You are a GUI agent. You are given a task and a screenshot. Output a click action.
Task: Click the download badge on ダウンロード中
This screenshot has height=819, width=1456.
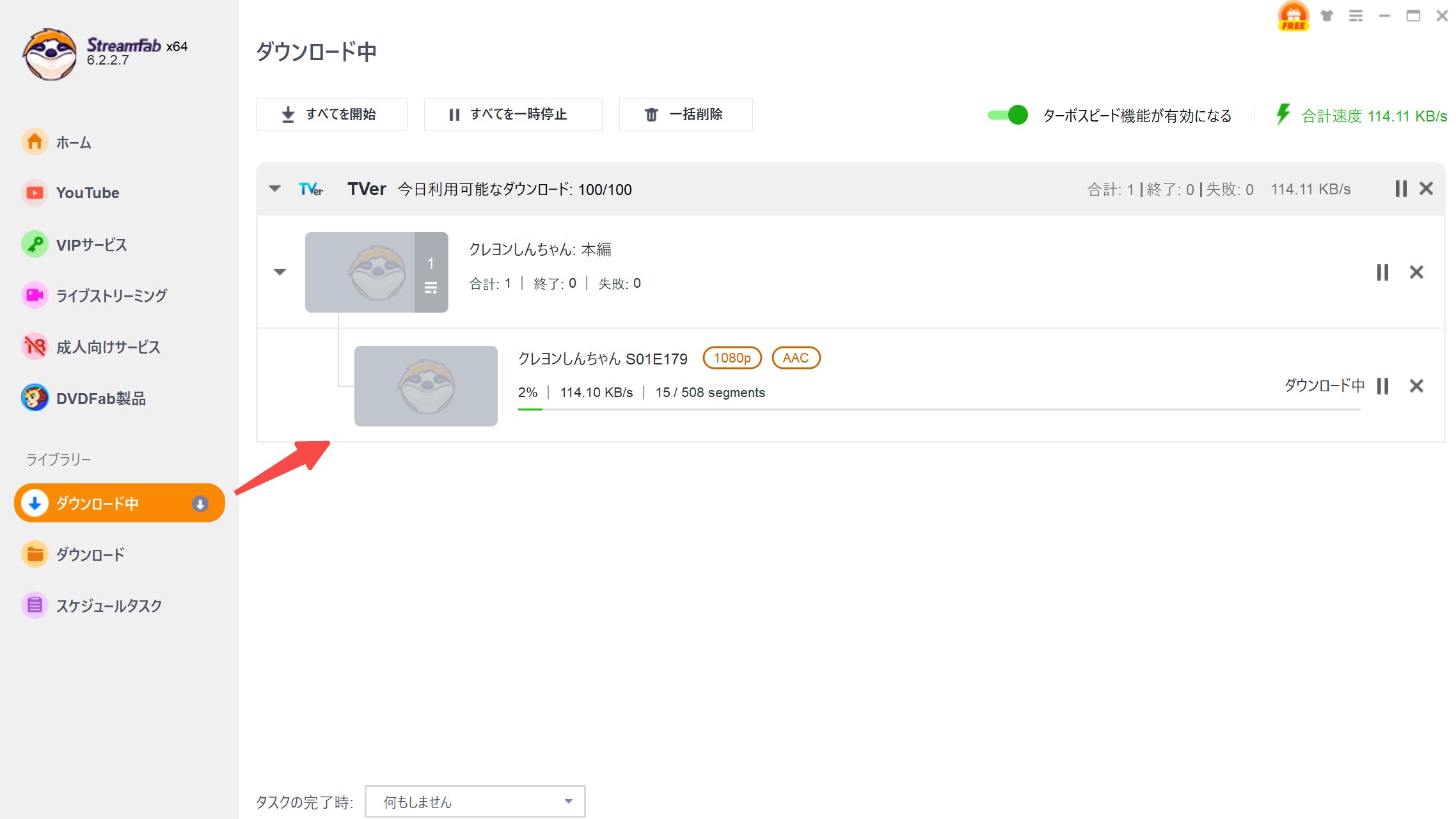(200, 504)
